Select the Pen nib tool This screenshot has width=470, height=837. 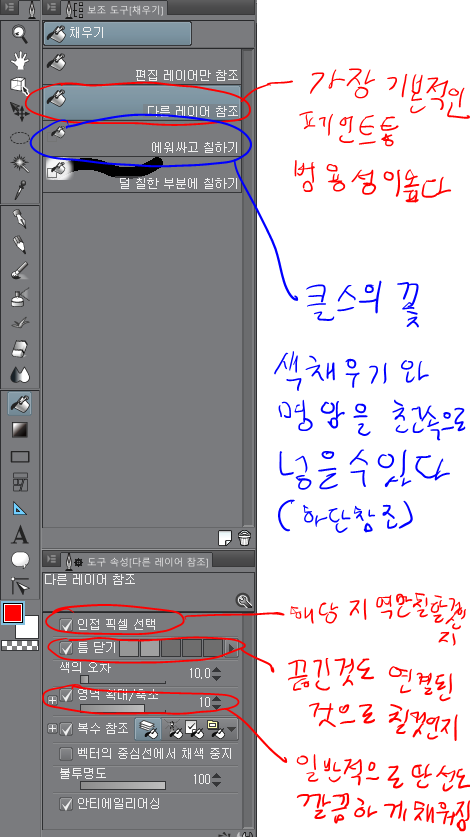pyautogui.click(x=20, y=219)
